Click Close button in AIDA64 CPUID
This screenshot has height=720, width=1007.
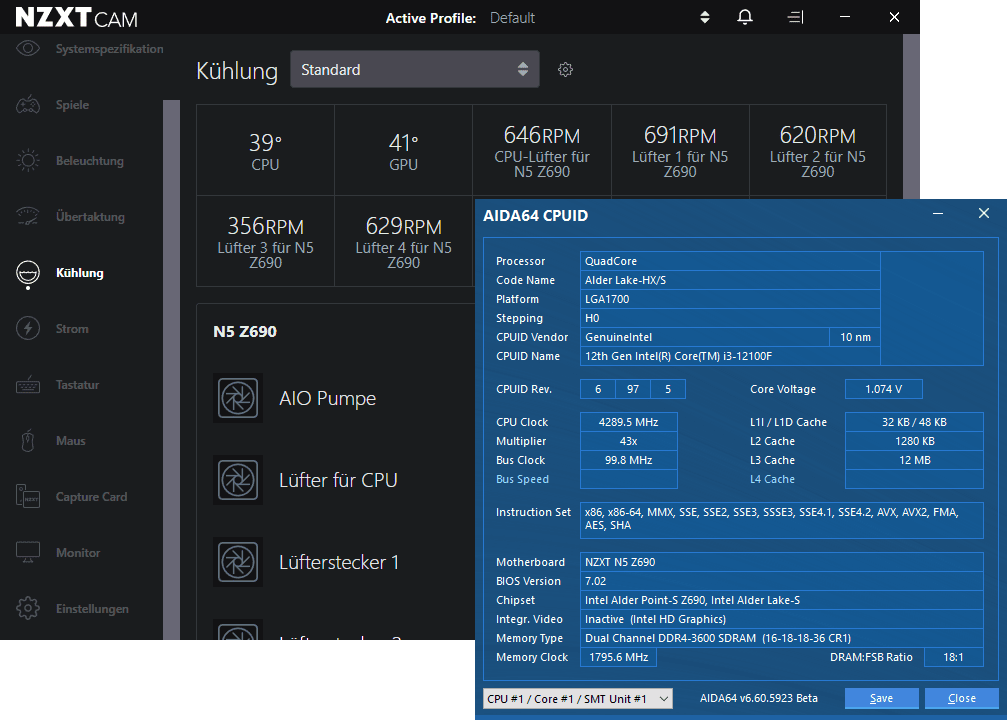point(961,698)
